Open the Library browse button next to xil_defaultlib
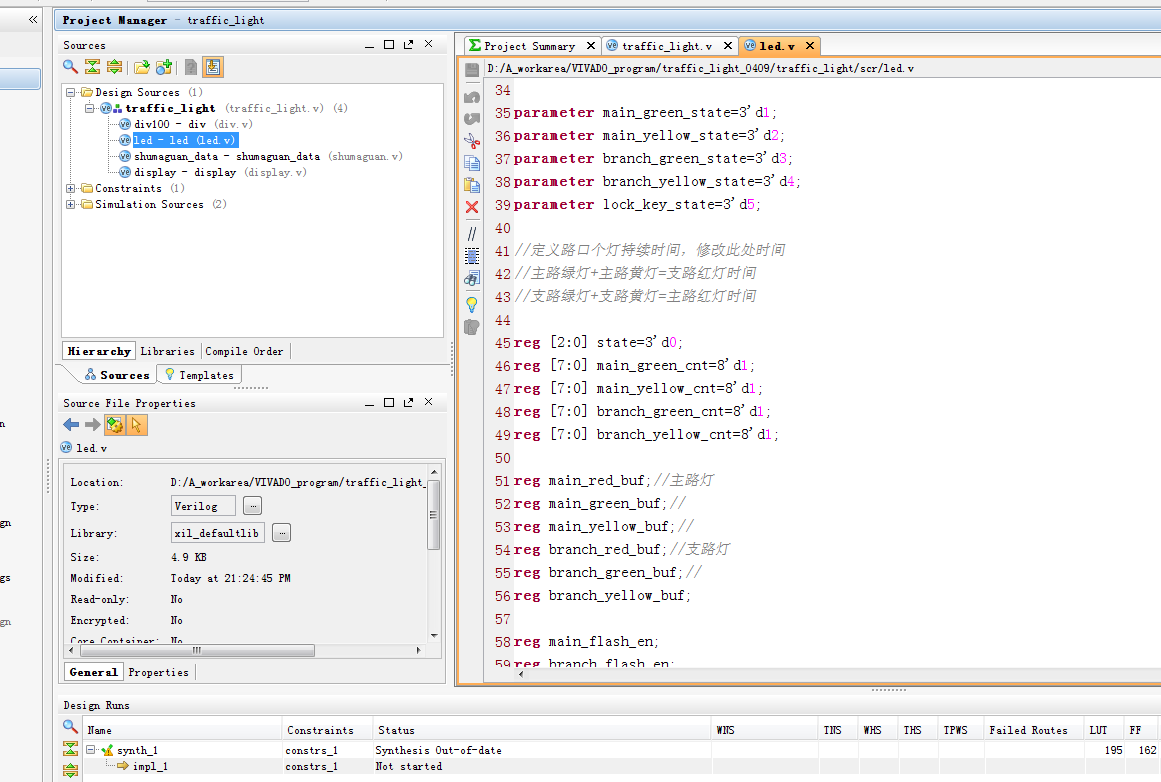The width and height of the screenshot is (1161, 782). [281, 532]
